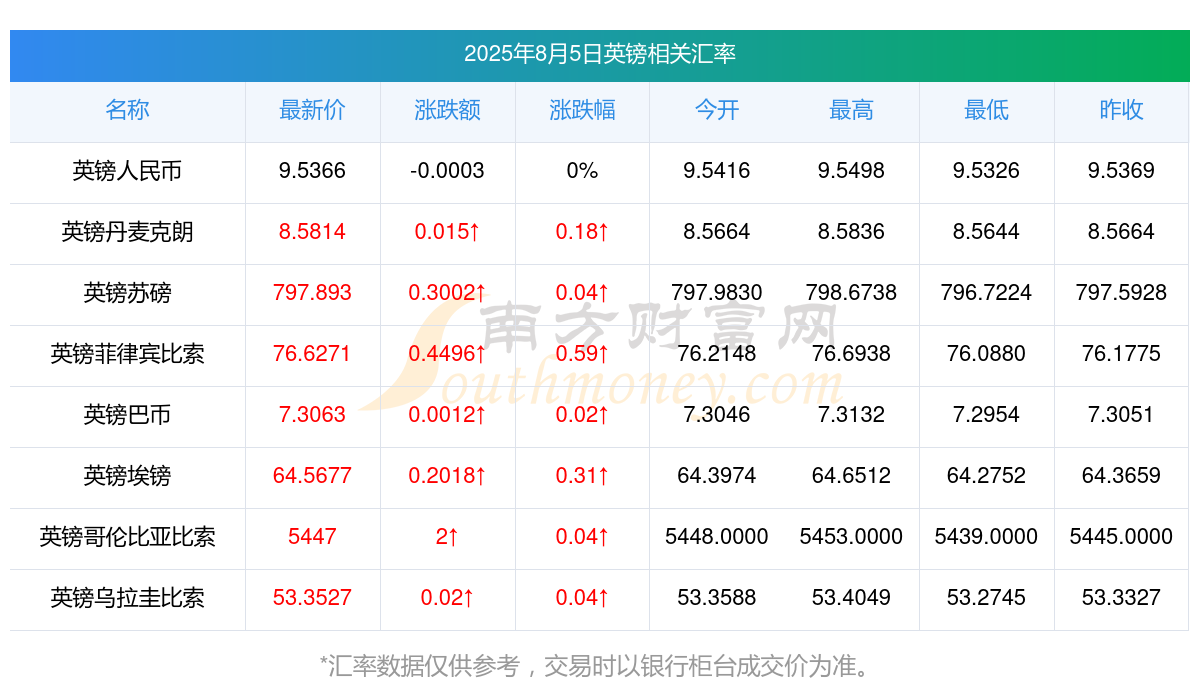Select change percent 0.02↑ for 英镑巴币
The height and width of the screenshot is (698, 1200).
pyautogui.click(x=582, y=415)
